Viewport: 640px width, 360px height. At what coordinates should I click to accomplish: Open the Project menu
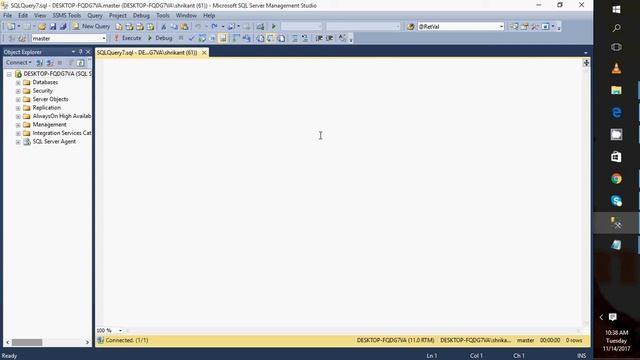118,16
